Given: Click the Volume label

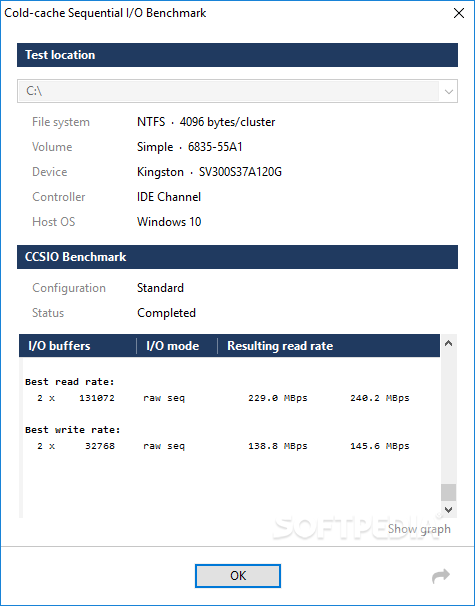Looking at the screenshot, I should [x=52, y=147].
